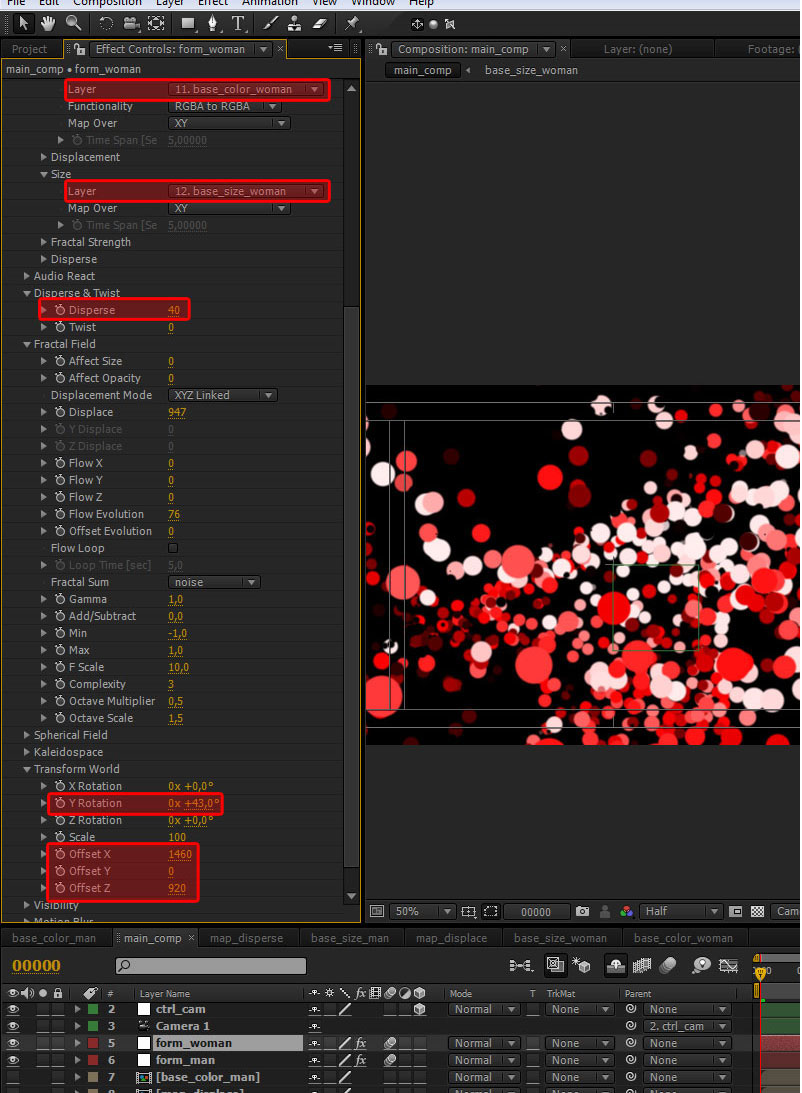Viewport: 802px width, 1093px height.
Task: Toggle the Effect Controls panel lock icon
Action: pos(80,49)
